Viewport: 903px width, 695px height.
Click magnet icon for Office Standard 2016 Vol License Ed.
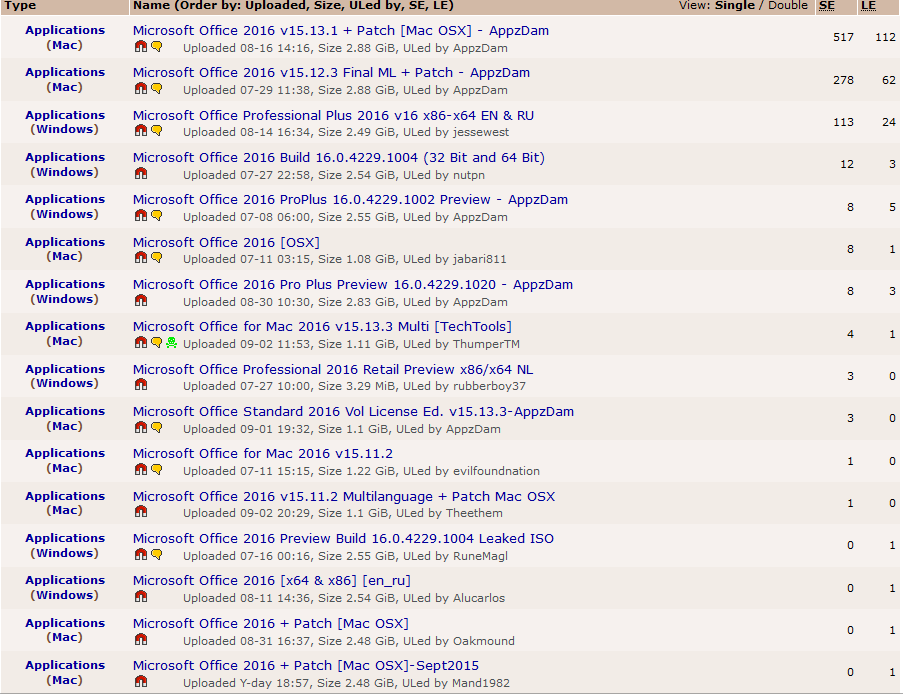(x=141, y=428)
